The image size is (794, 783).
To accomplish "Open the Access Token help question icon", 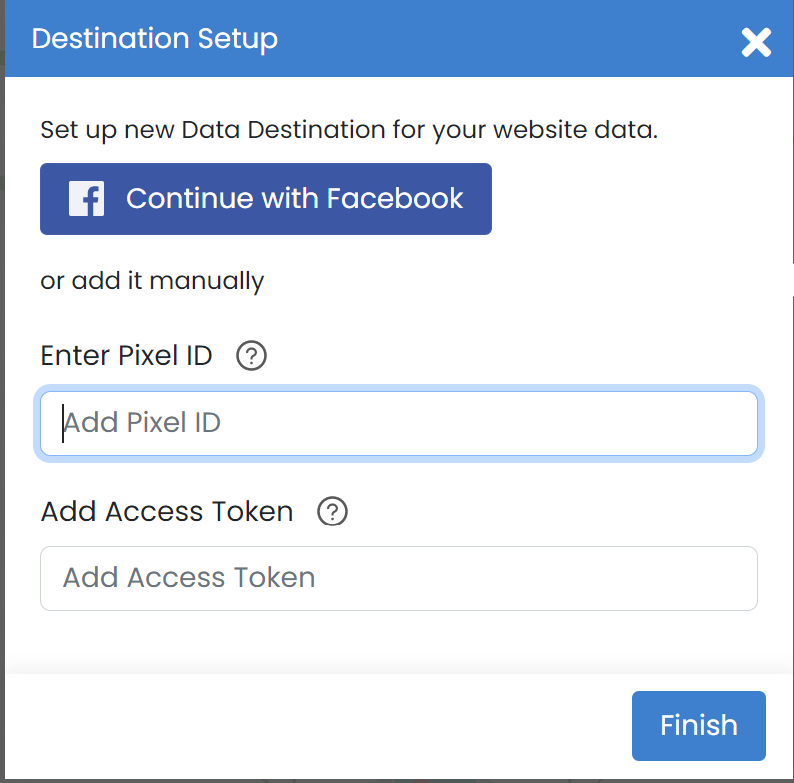I will click(332, 511).
